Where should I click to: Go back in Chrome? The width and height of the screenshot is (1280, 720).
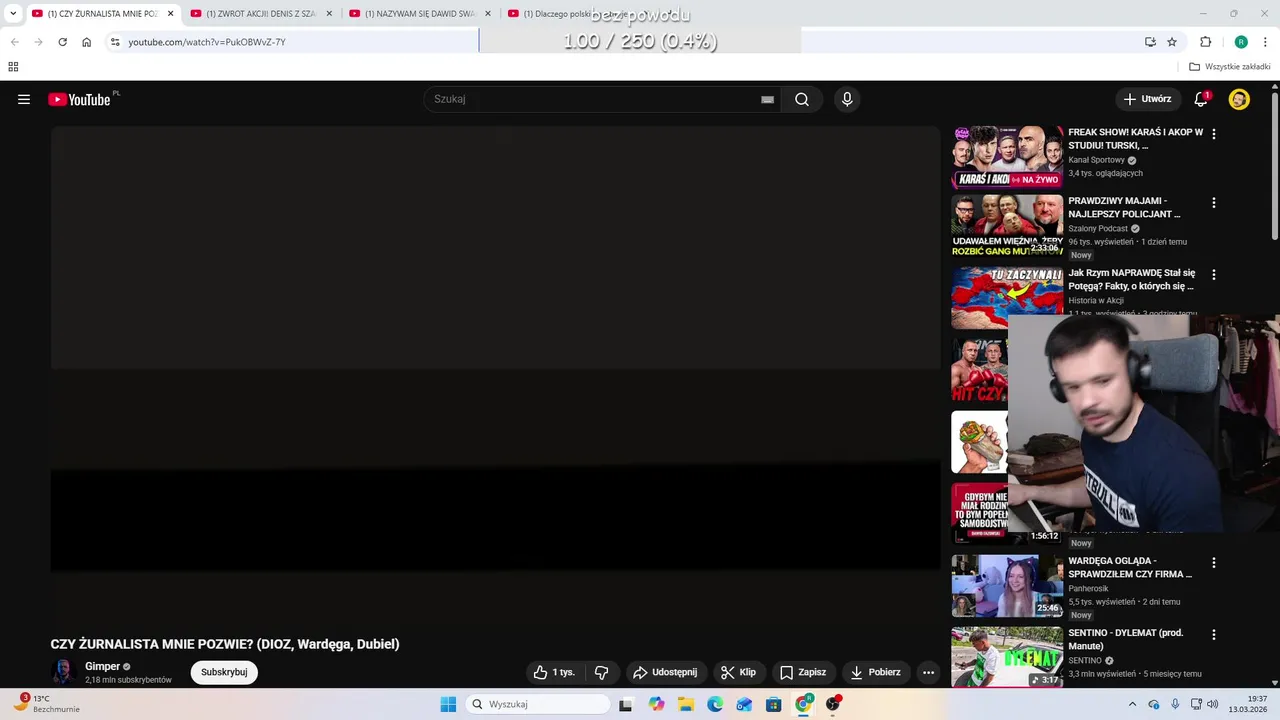[x=14, y=42]
